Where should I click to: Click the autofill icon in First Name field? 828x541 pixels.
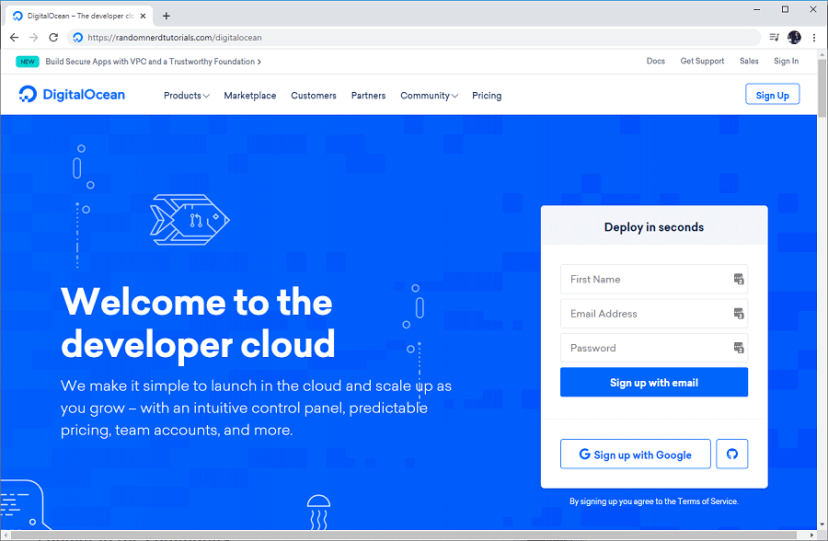click(x=739, y=280)
